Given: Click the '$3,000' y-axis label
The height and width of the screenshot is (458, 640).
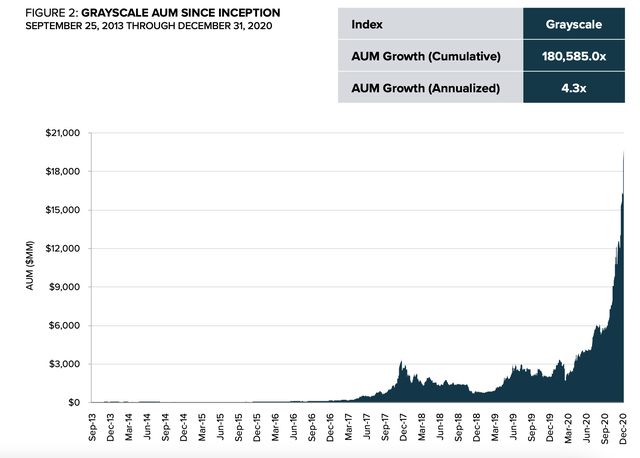Looking at the screenshot, I should point(64,364).
